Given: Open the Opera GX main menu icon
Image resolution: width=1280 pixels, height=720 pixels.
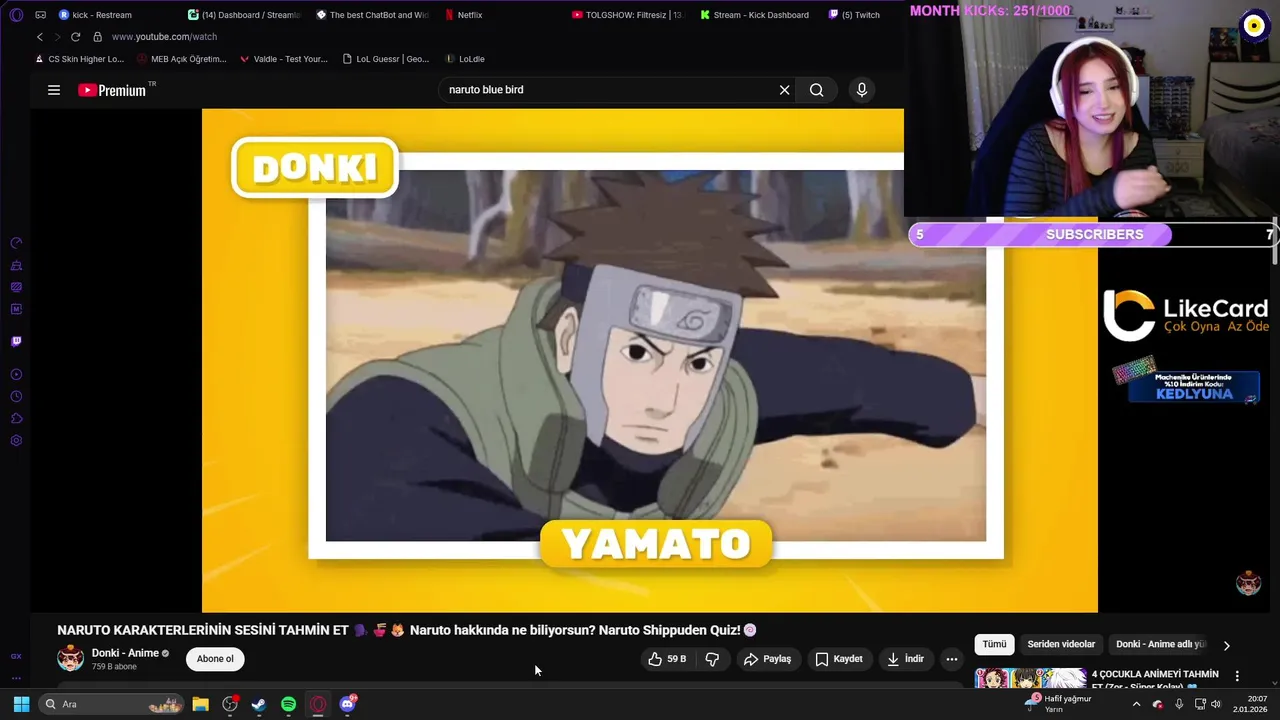Looking at the screenshot, I should coord(16,15).
